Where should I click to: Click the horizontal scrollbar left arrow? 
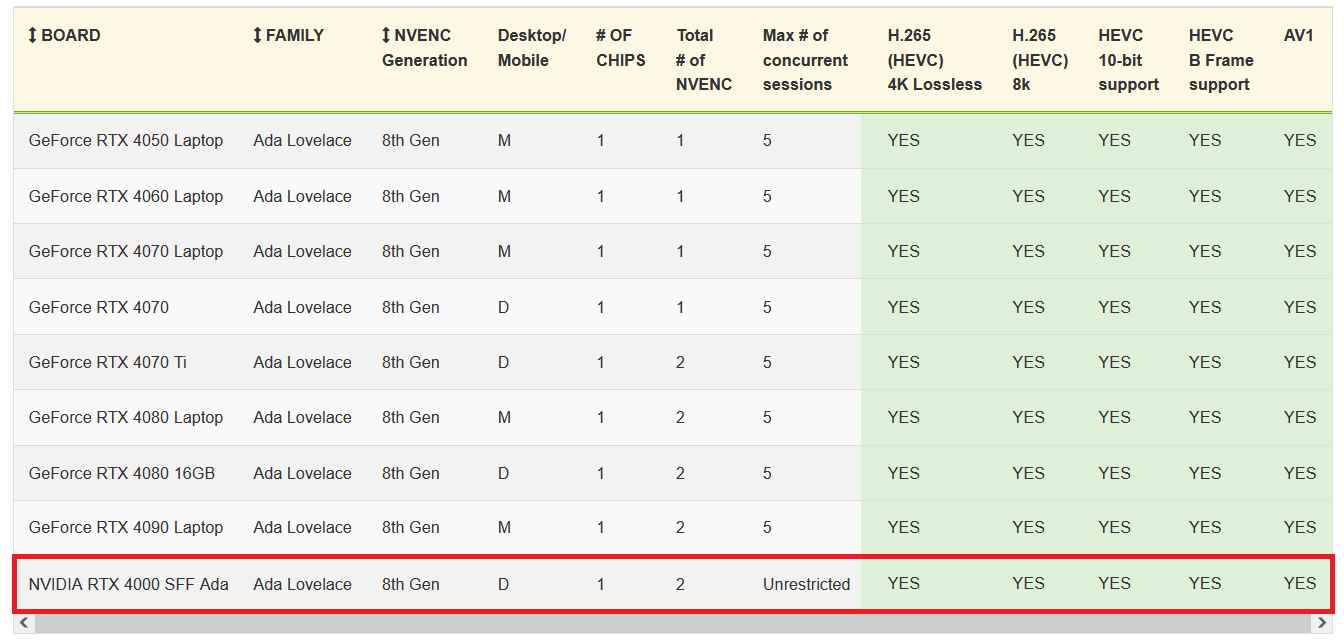[x=22, y=623]
